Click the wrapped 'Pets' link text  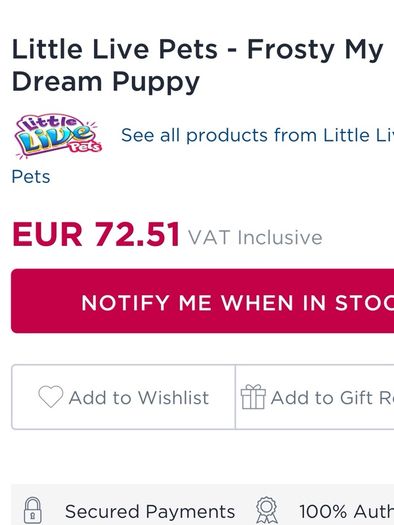[x=31, y=177]
